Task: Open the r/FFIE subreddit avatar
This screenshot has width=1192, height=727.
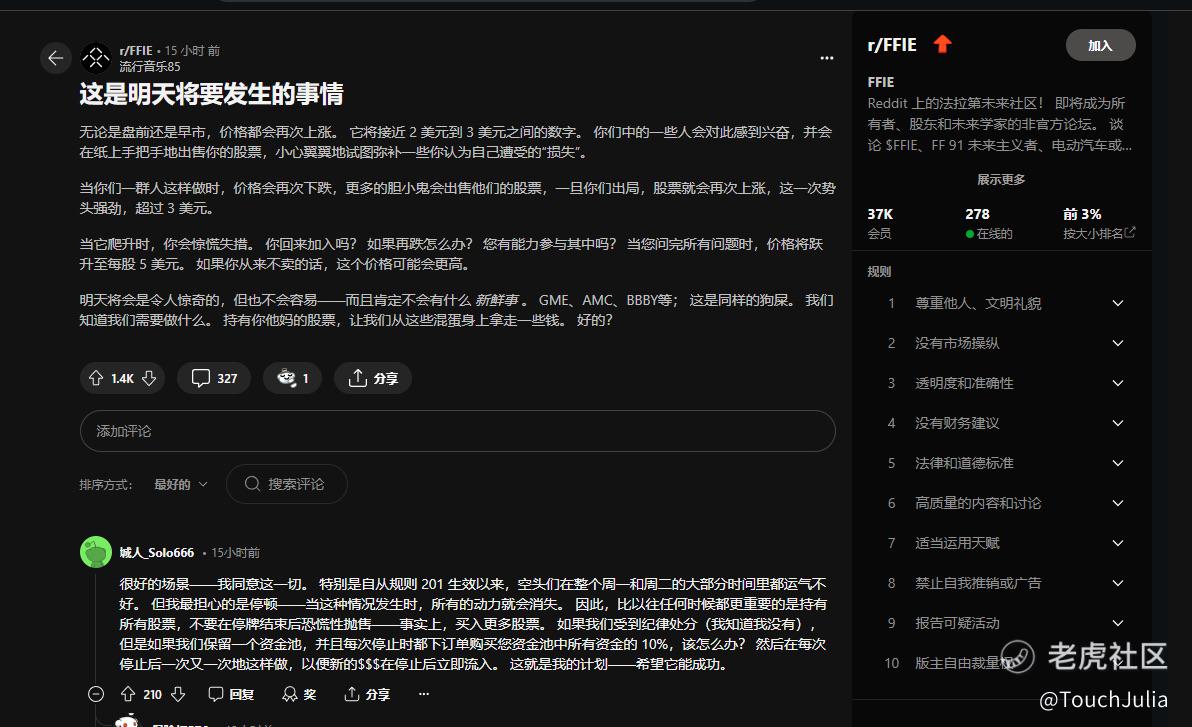Action: [96, 58]
